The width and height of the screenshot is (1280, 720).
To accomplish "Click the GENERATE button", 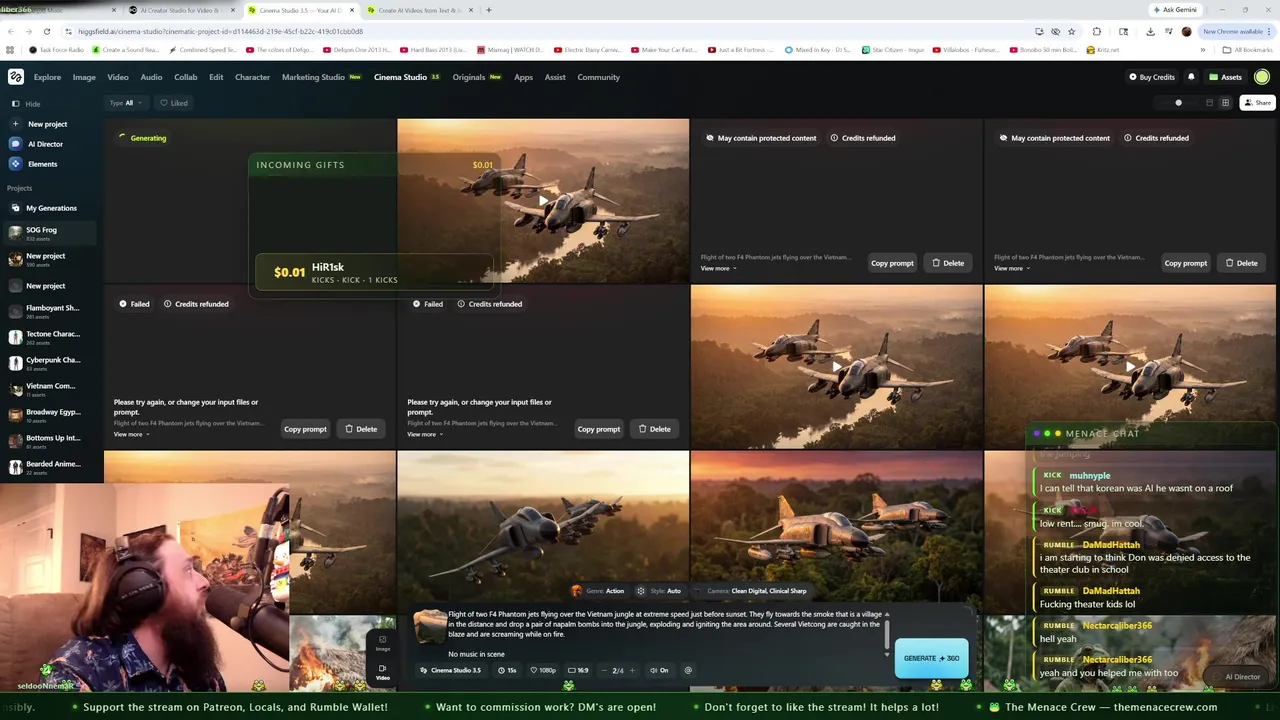I will pyautogui.click(x=931, y=658).
